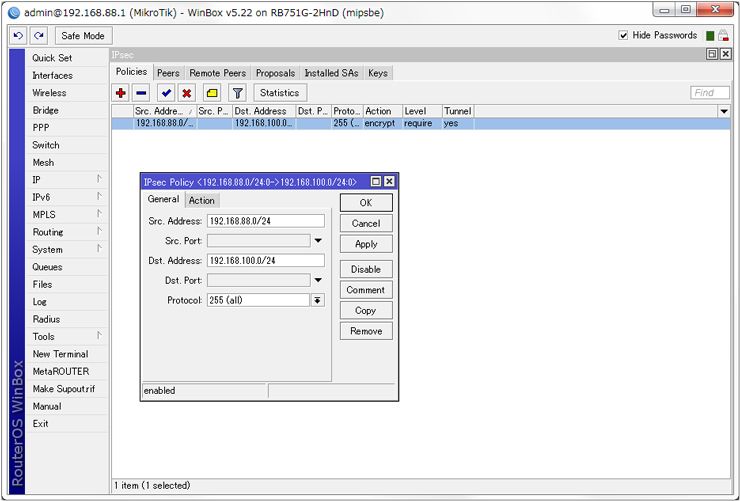740x501 pixels.
Task: Close the IPsec Policy dialog
Action: pos(389,182)
